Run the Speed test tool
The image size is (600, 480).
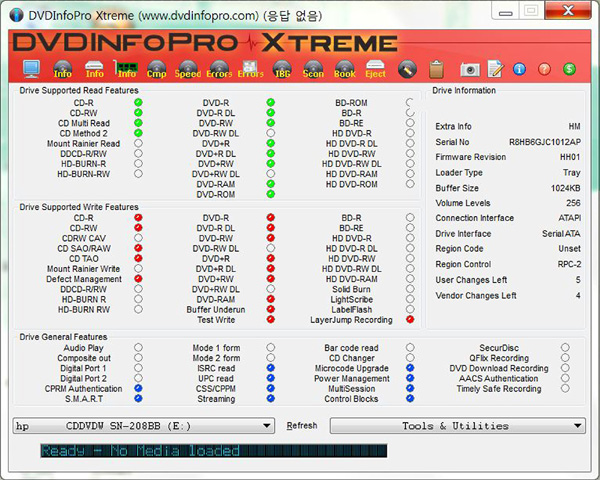(x=188, y=69)
